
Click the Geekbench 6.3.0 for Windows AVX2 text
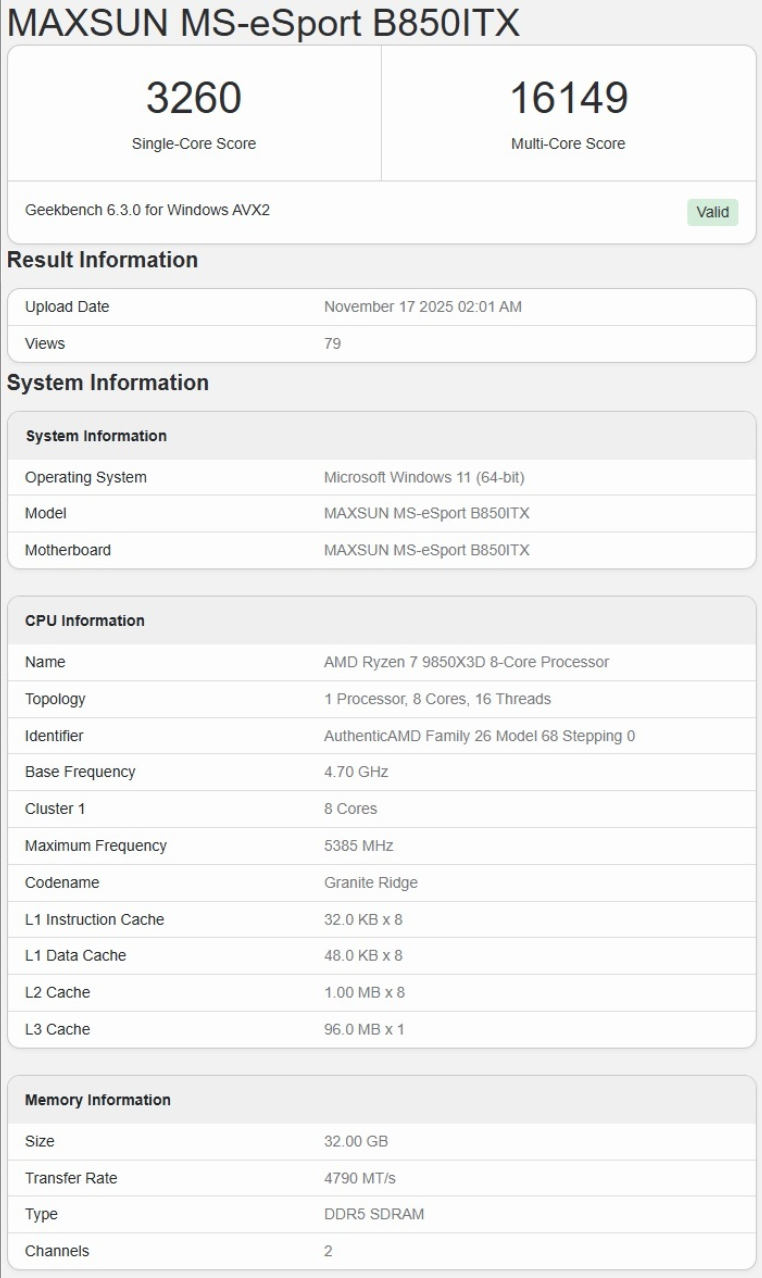click(x=147, y=210)
